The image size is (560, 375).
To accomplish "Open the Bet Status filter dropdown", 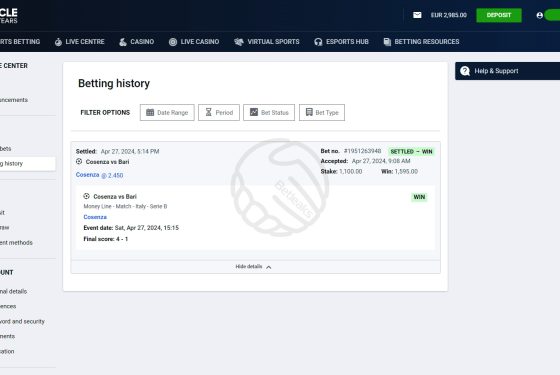I will coord(269,112).
